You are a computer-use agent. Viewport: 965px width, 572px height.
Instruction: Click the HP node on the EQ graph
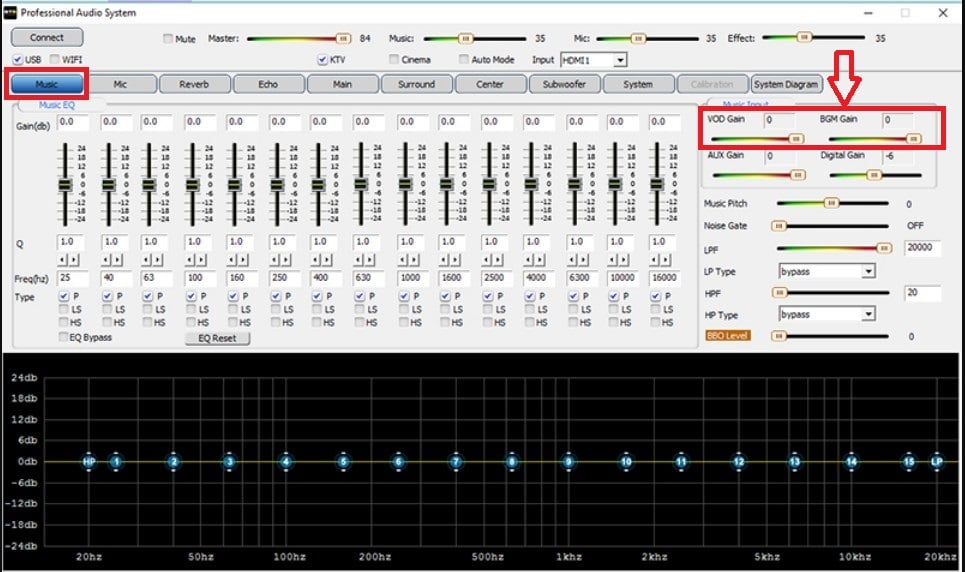click(89, 462)
